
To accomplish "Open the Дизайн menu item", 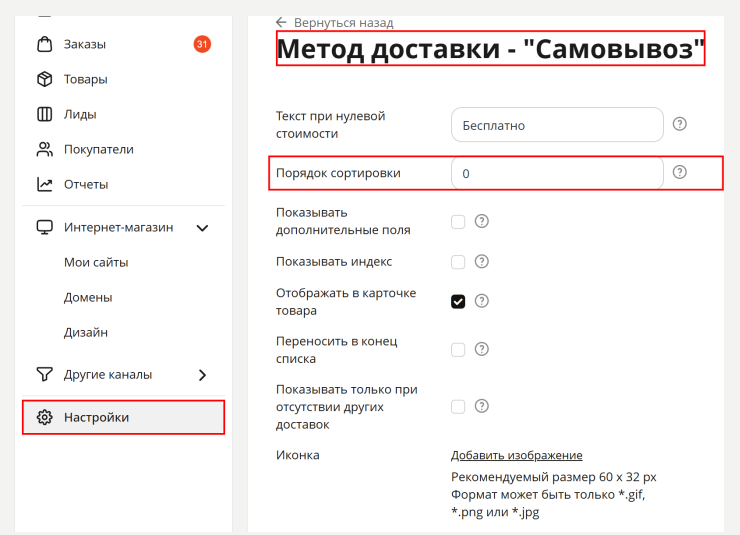I will (x=86, y=333).
